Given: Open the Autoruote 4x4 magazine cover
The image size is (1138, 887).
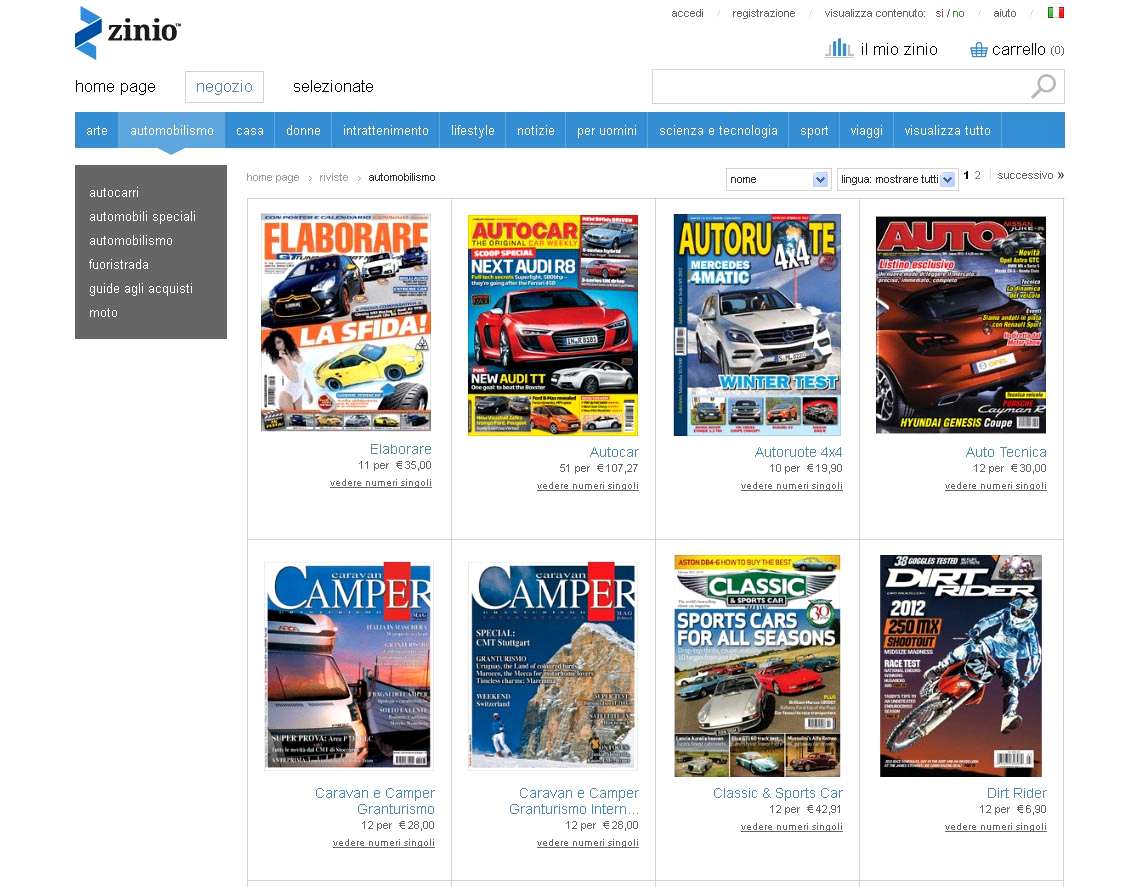Looking at the screenshot, I should (757, 325).
